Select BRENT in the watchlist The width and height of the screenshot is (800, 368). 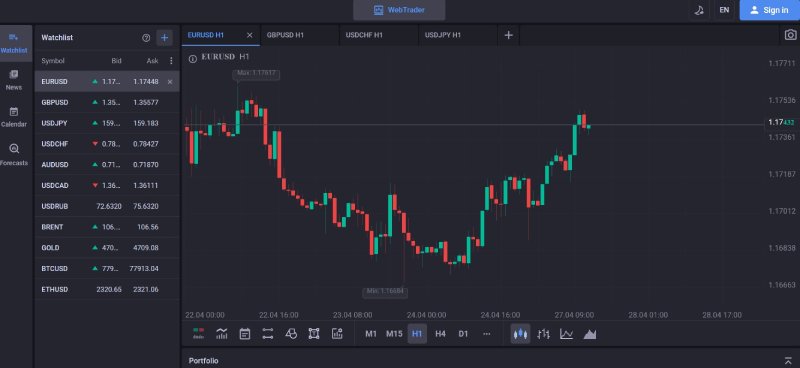[x=107, y=227]
